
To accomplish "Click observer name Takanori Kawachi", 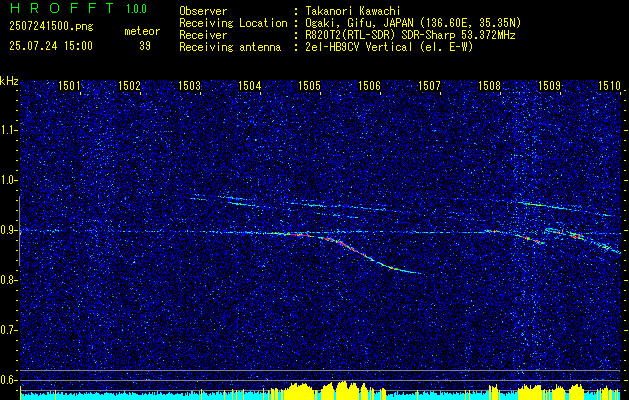I will [x=351, y=11].
